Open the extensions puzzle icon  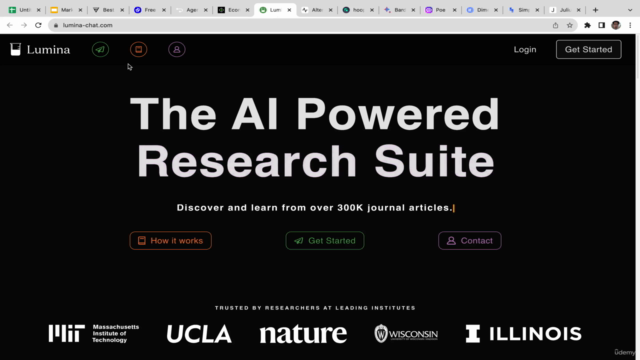pyautogui.click(x=587, y=25)
